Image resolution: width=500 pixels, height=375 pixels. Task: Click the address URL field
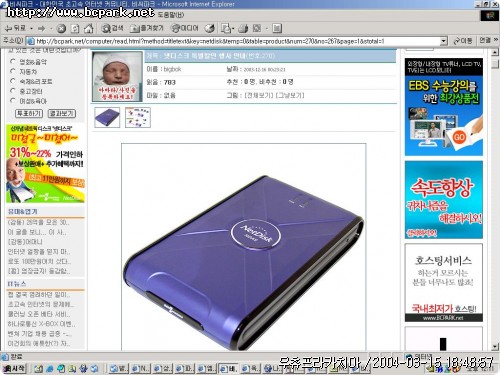click(233, 41)
